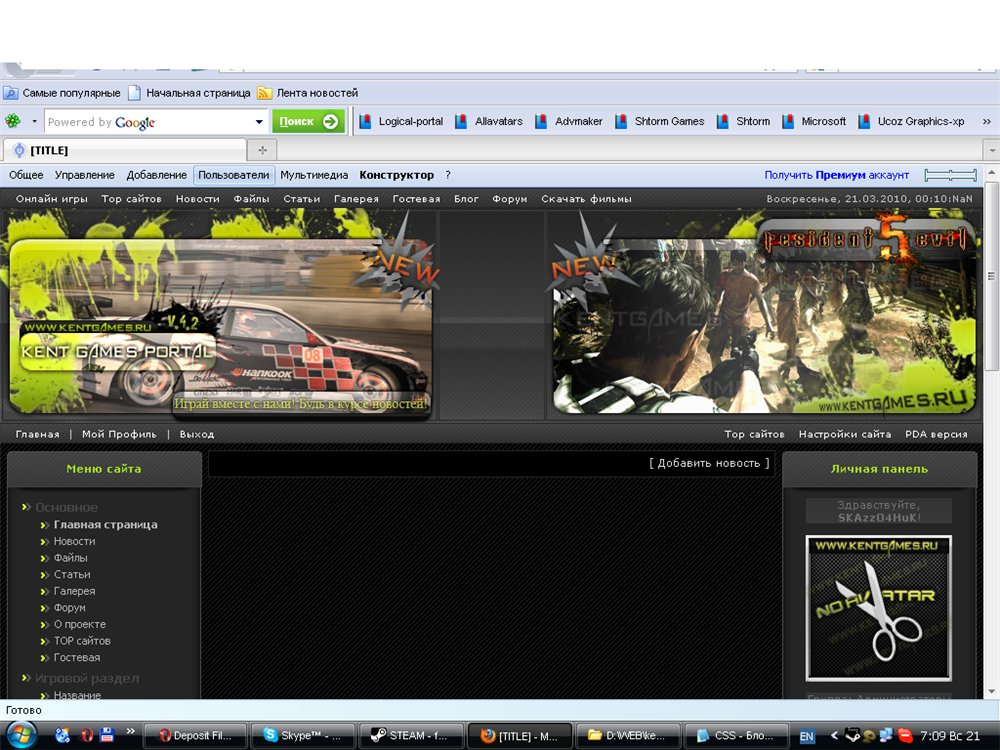Image resolution: width=1000 pixels, height=750 pixels.
Task: Open the Microsoft bookmark
Action: pos(814,121)
